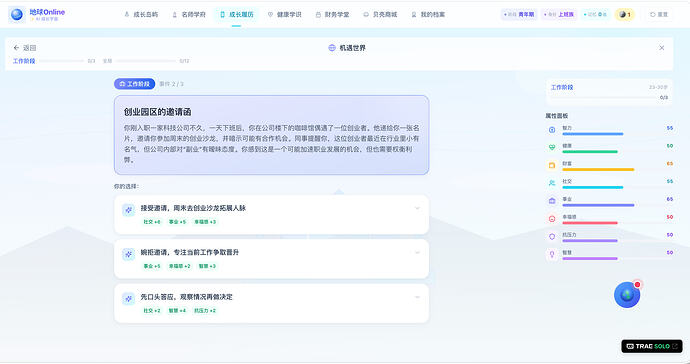Click the 抗压力 shield attribute icon

pos(552,237)
